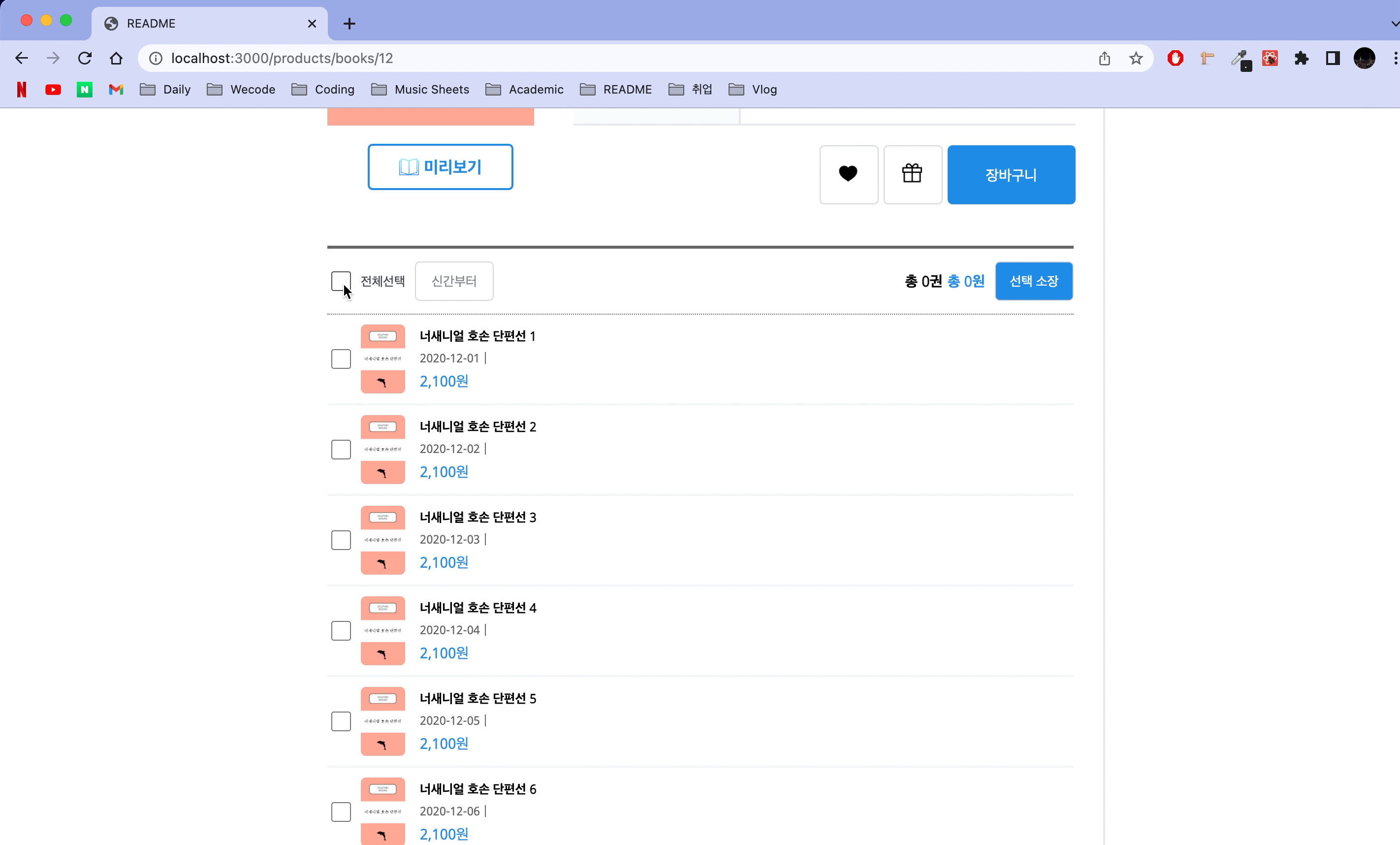Open the 신간부터 sort selector

tap(454, 281)
